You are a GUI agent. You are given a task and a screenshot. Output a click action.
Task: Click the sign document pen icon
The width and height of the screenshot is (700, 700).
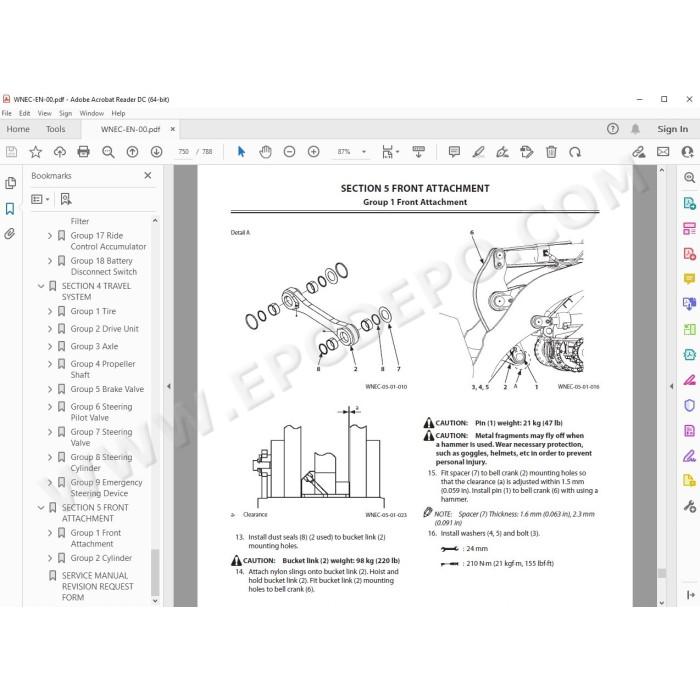click(x=502, y=152)
